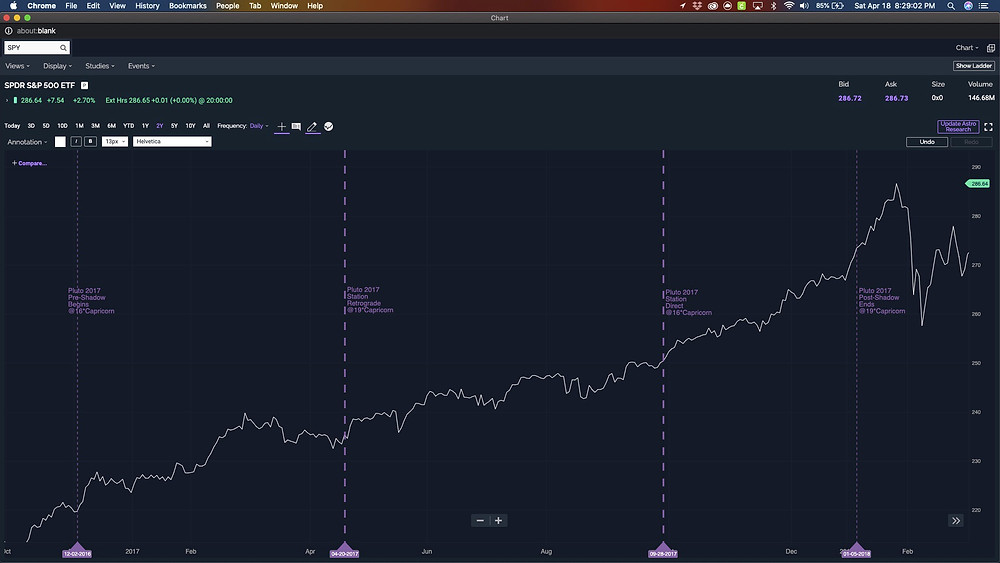Screen dimensions: 1000x563
Task: Open the History menu
Action: click(147, 6)
